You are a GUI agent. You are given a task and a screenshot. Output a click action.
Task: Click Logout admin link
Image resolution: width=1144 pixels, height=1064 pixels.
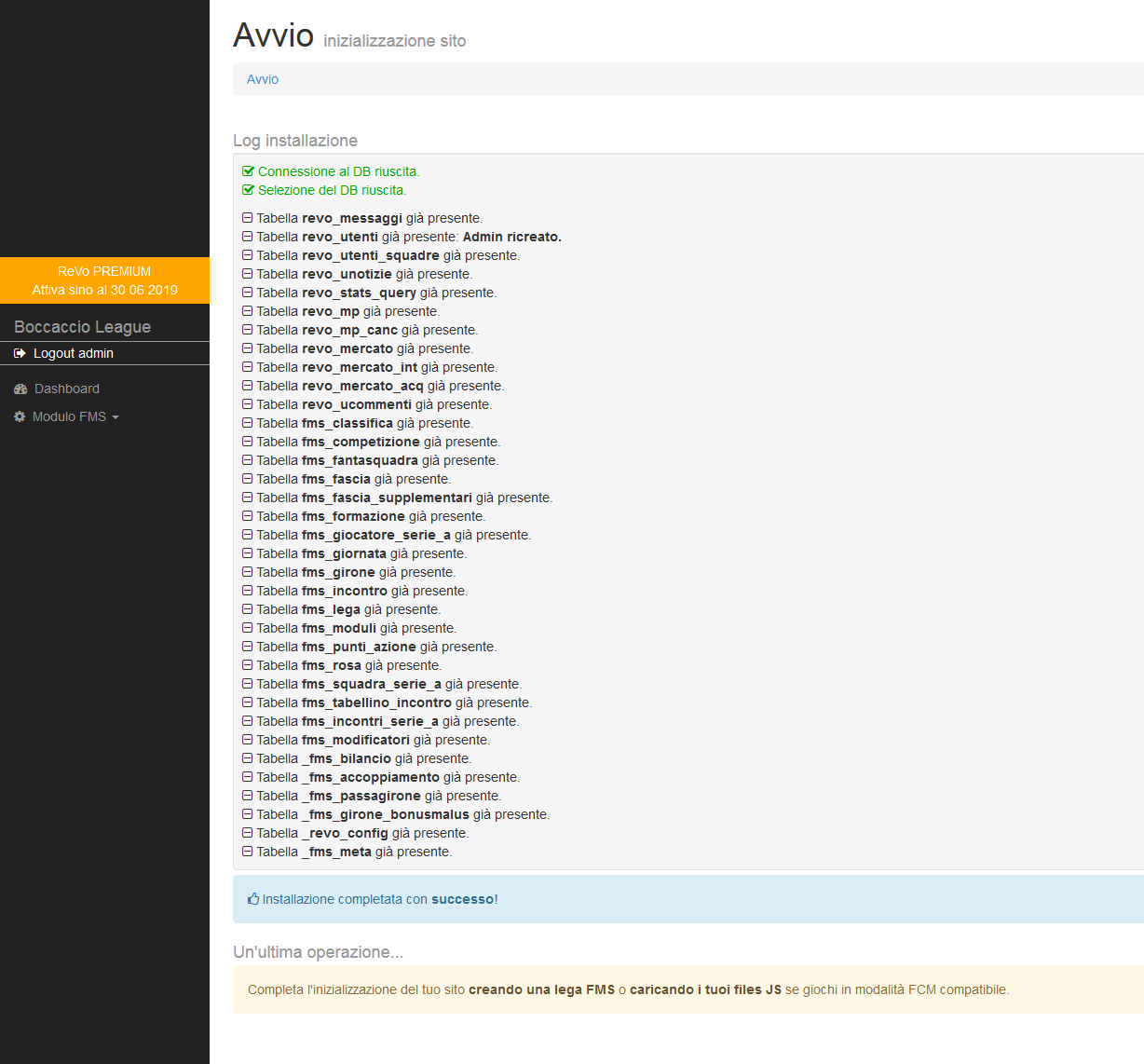(73, 353)
